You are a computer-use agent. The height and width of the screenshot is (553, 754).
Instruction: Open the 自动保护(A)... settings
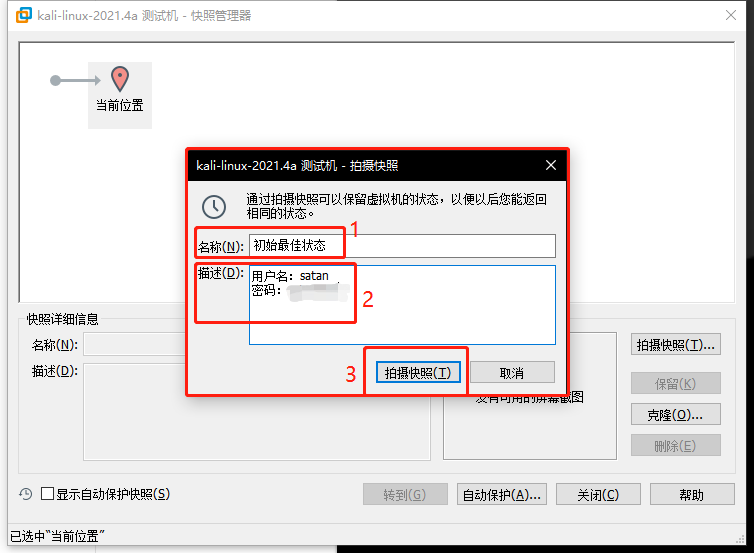(x=502, y=494)
